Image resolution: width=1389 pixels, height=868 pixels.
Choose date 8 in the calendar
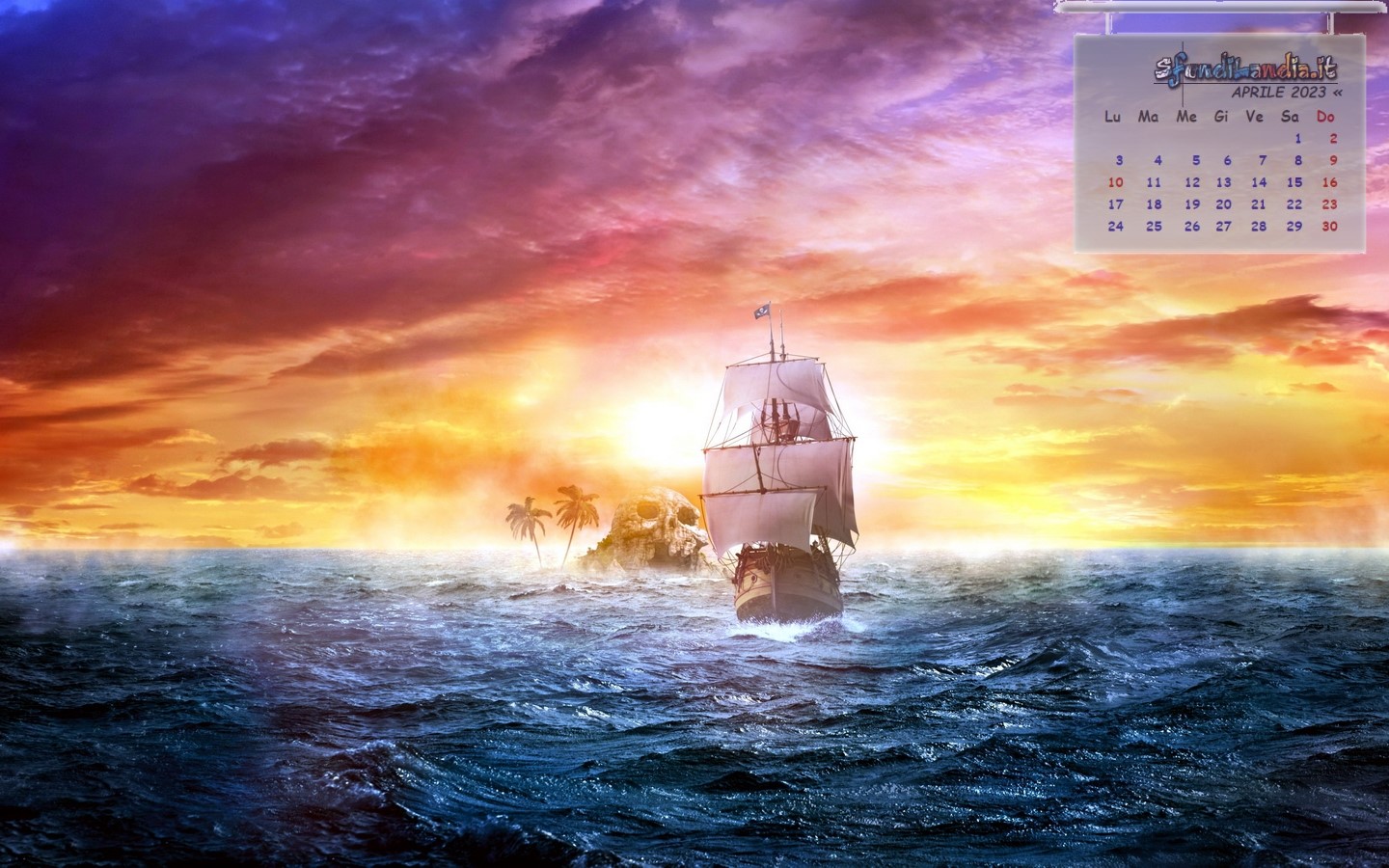click(1298, 160)
